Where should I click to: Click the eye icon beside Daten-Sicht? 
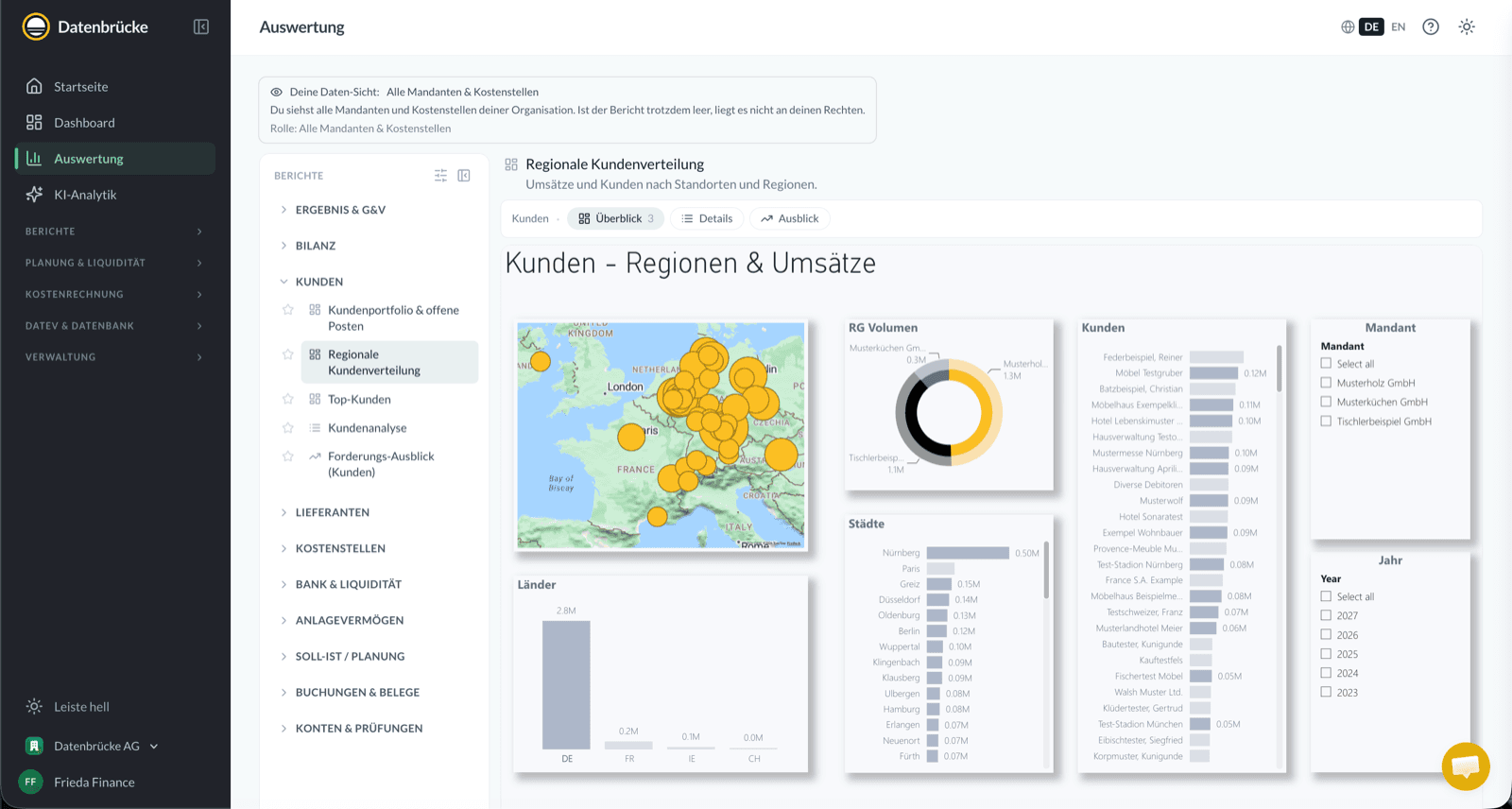277,92
